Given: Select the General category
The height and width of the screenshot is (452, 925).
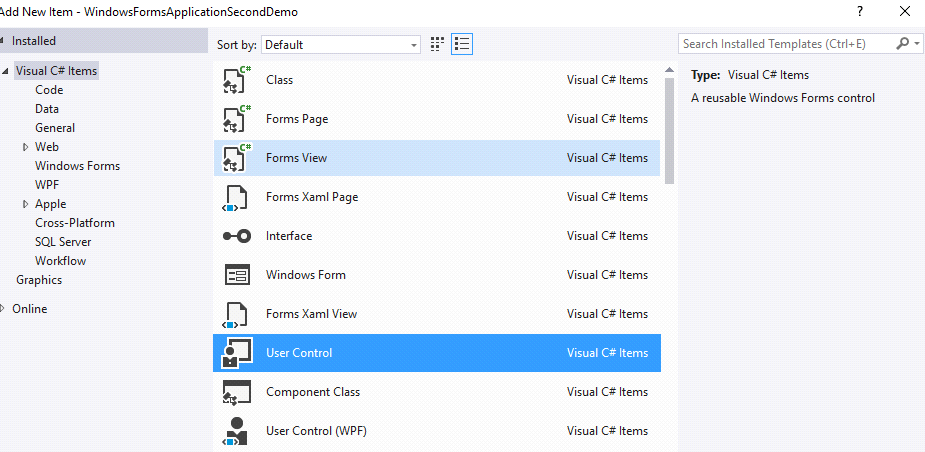Looking at the screenshot, I should tap(55, 127).
